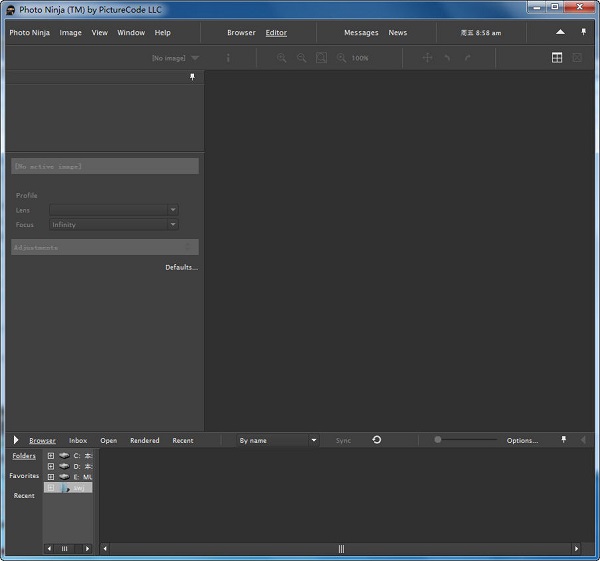Click the Defaults... button
The width and height of the screenshot is (600, 561).
pyautogui.click(x=181, y=268)
